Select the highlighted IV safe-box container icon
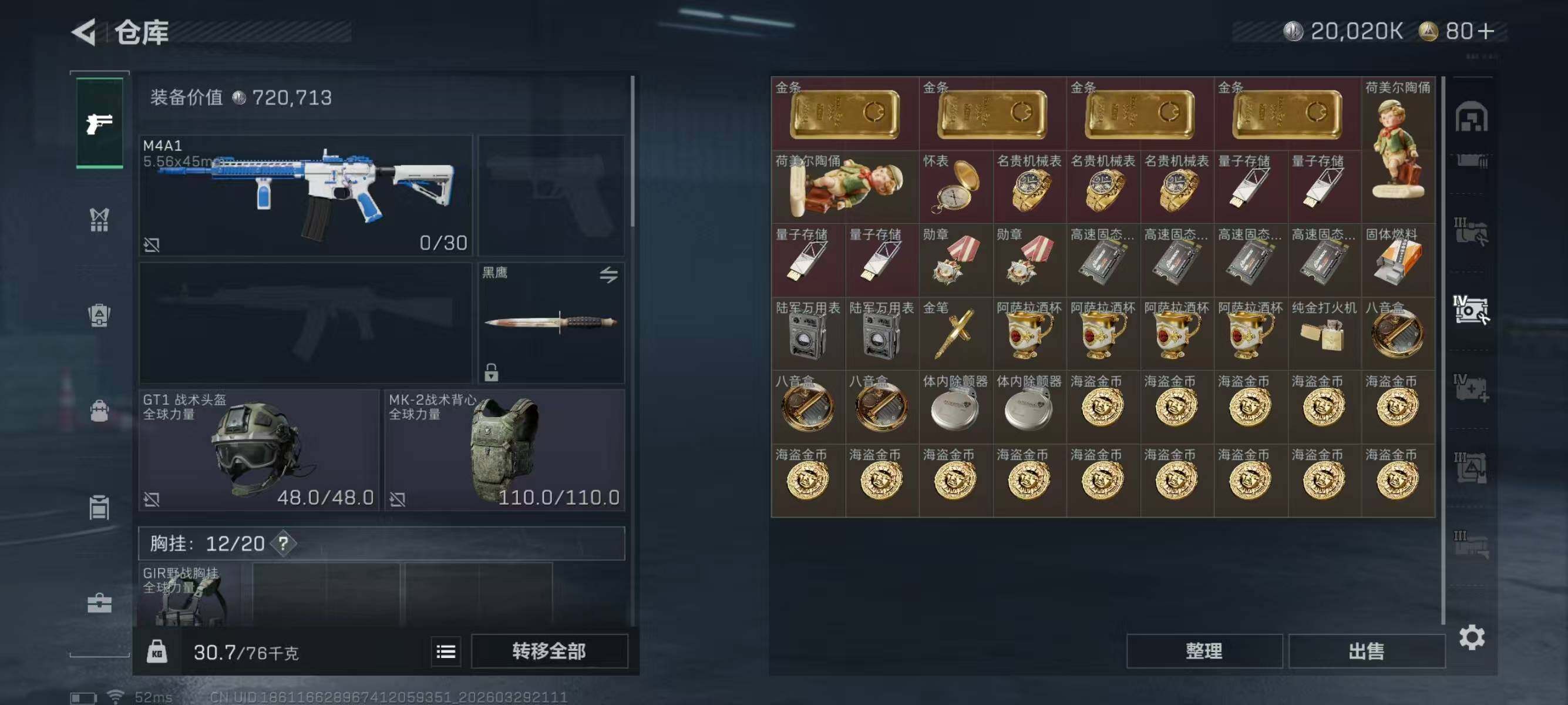The height and width of the screenshot is (705, 1568). (x=1471, y=310)
